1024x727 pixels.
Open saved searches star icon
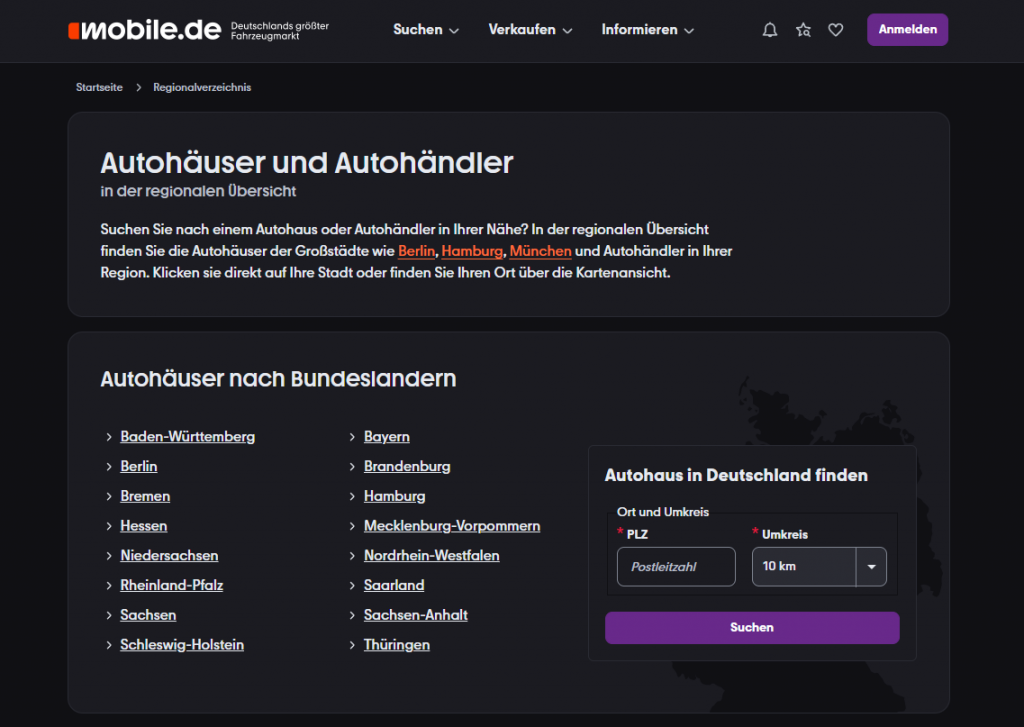pyautogui.click(x=803, y=30)
